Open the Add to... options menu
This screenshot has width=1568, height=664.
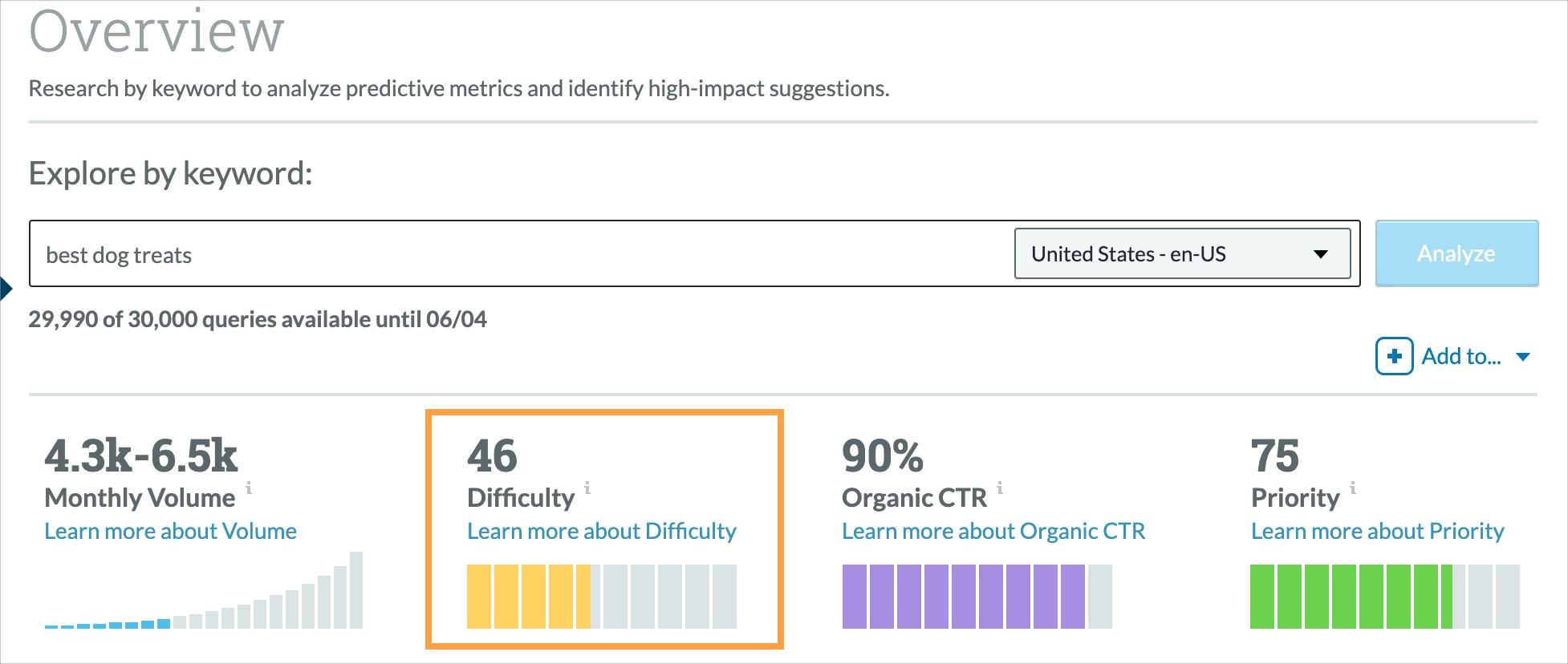point(1462,357)
